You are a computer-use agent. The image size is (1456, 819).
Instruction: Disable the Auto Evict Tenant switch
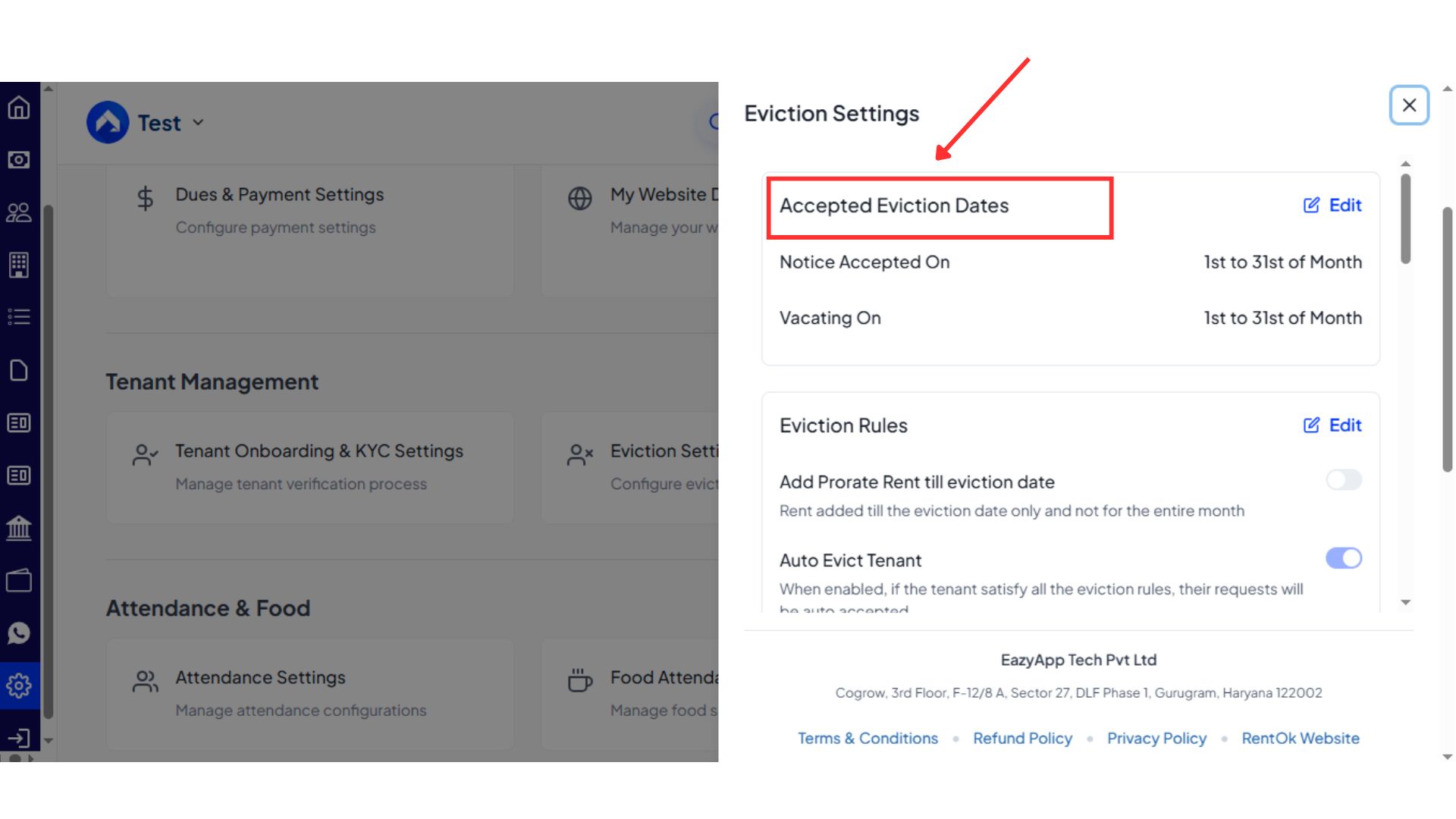[1343, 559]
